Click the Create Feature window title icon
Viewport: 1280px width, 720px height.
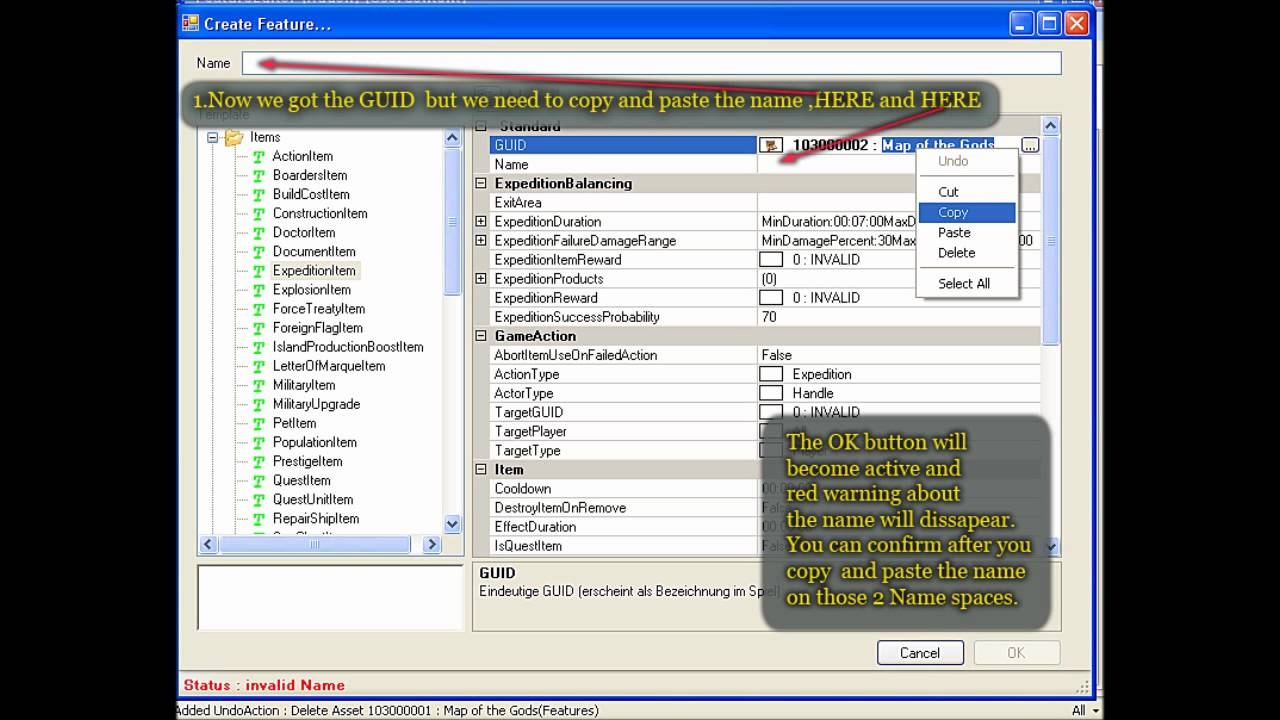[x=190, y=23]
